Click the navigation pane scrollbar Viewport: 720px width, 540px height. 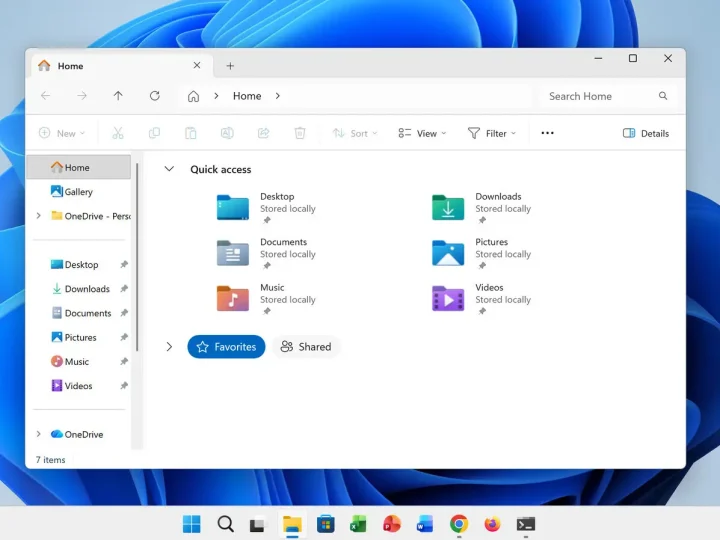pyautogui.click(x=137, y=257)
